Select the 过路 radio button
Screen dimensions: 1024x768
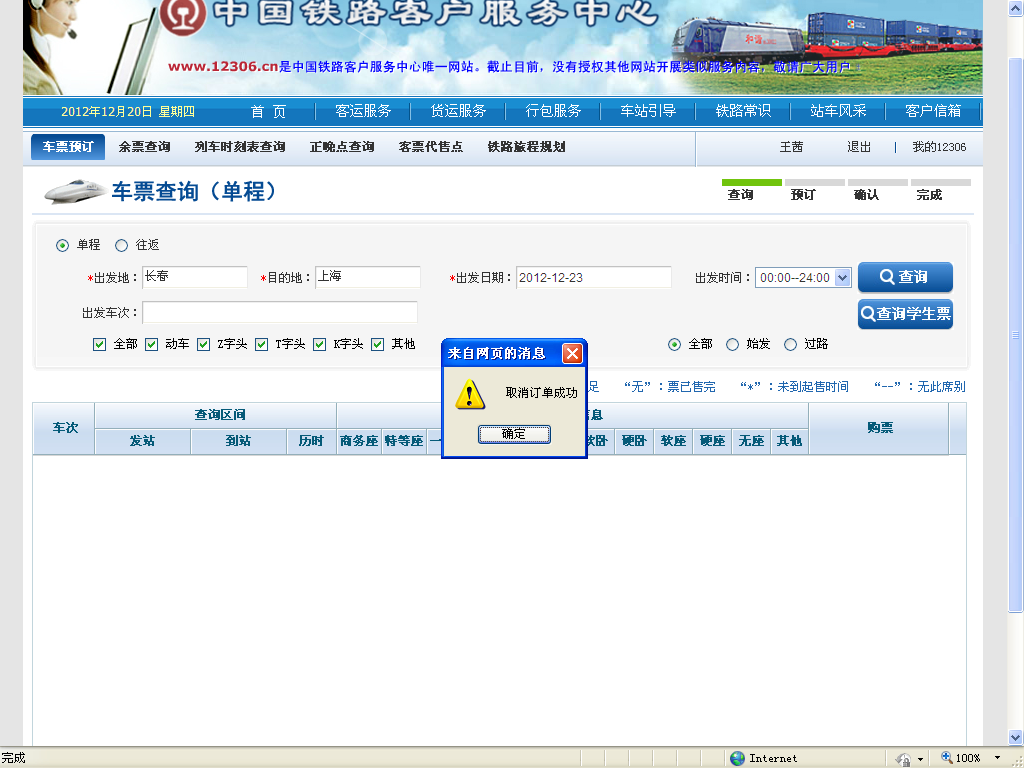point(790,344)
